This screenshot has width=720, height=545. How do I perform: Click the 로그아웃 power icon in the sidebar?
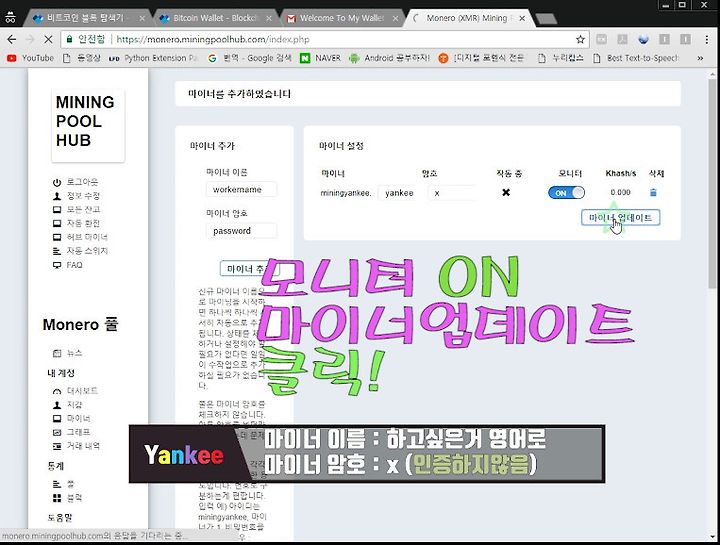tap(57, 182)
